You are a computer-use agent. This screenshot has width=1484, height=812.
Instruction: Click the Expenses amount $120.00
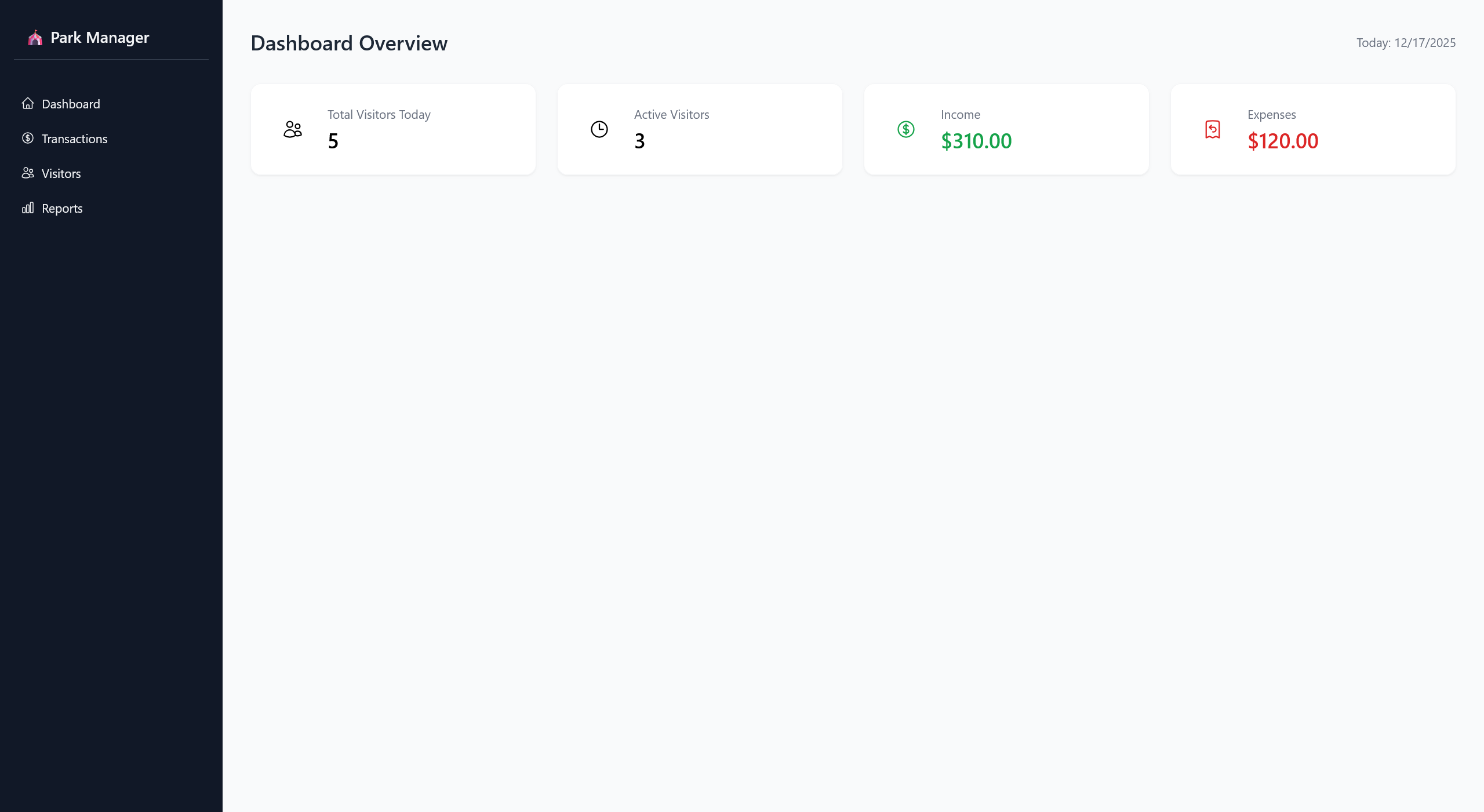(1283, 141)
